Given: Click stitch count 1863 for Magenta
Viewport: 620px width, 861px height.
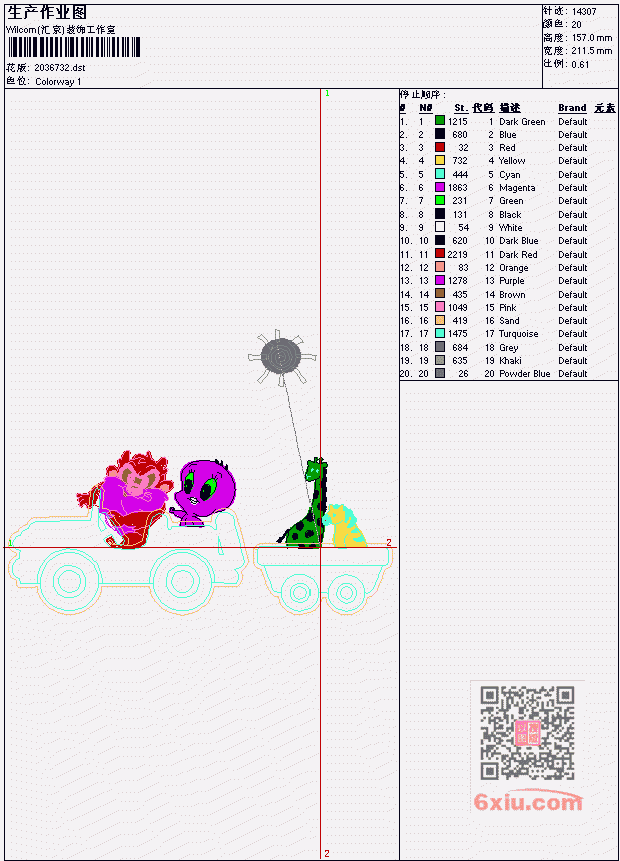Looking at the screenshot, I should [457, 188].
